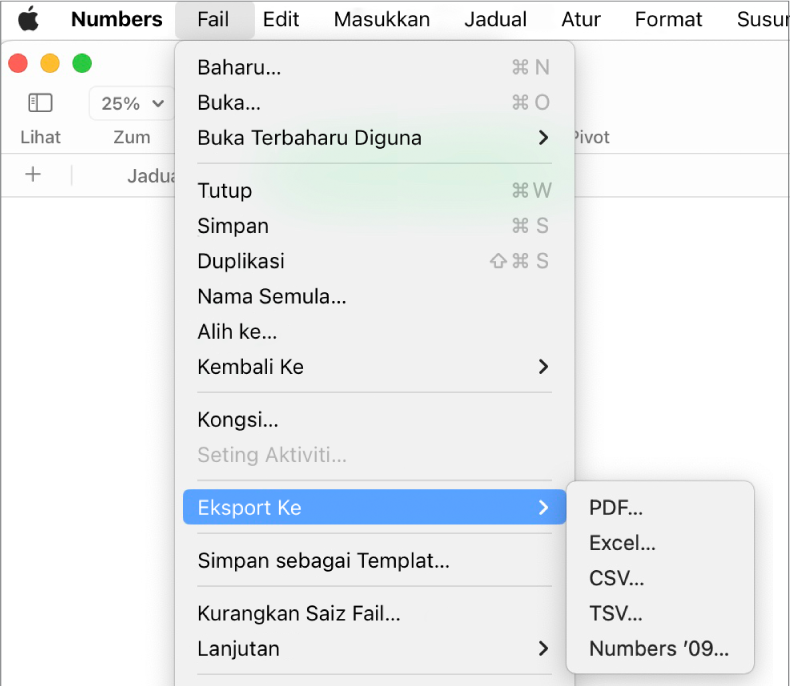The image size is (790, 686).
Task: Expand Buka Terbaharu Diguna submenu
Action: point(374,138)
